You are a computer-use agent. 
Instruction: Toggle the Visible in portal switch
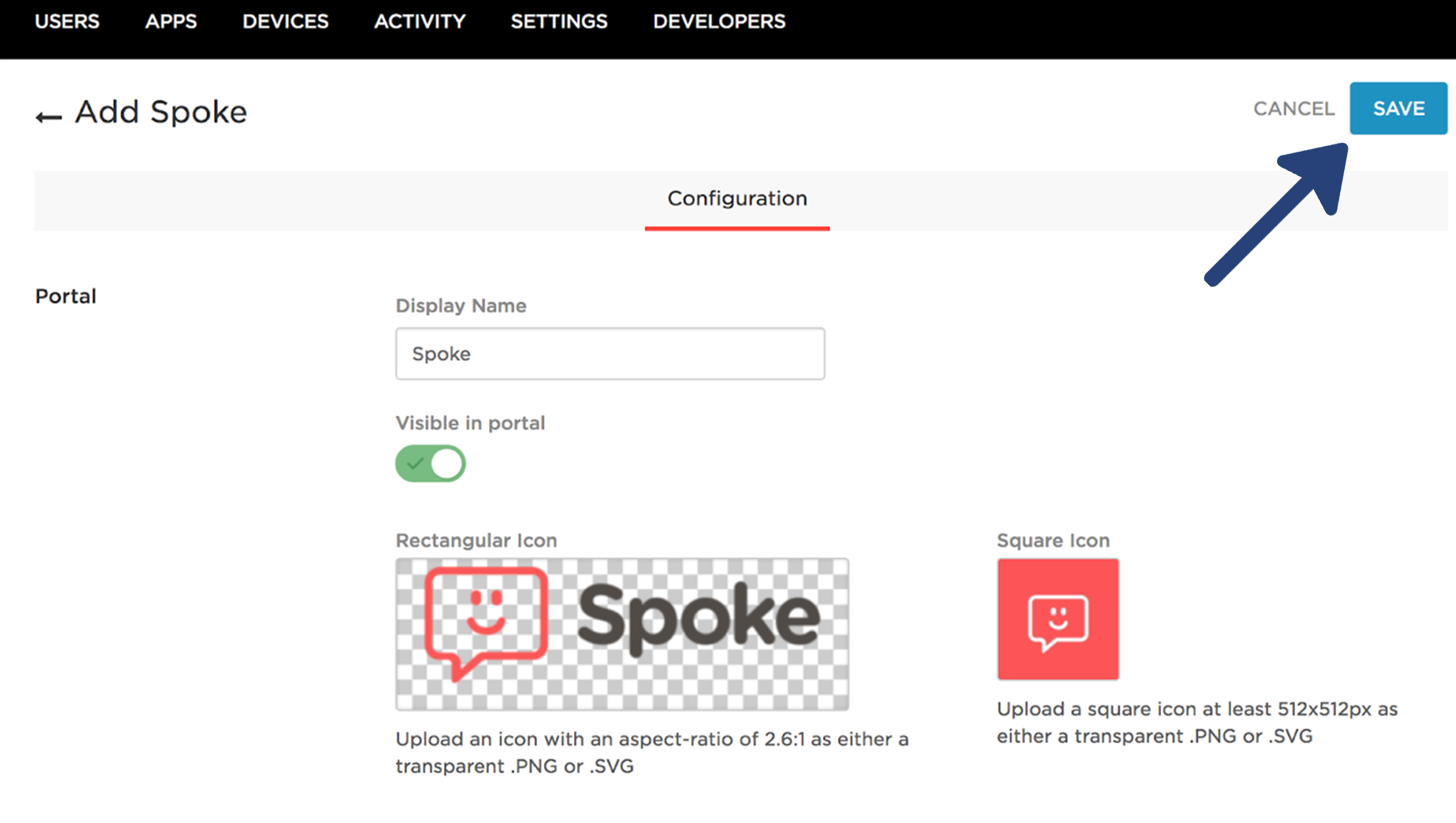click(431, 463)
